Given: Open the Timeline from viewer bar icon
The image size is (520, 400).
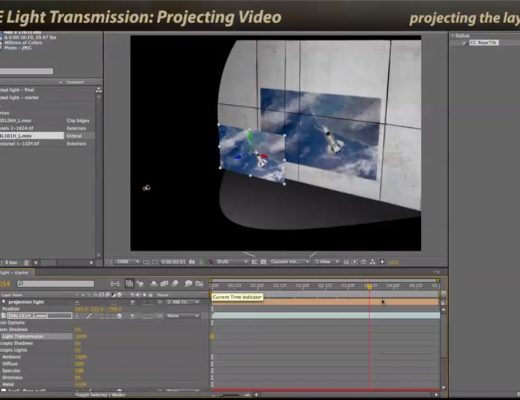Looking at the screenshot, I should 364,262.
